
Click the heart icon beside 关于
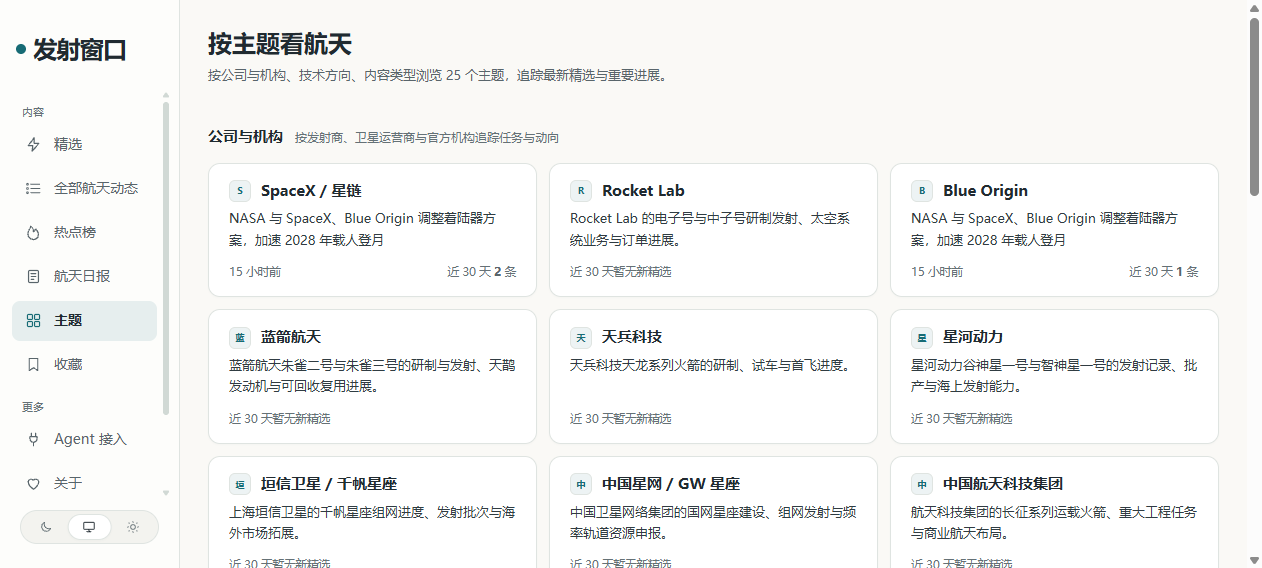coord(33,483)
